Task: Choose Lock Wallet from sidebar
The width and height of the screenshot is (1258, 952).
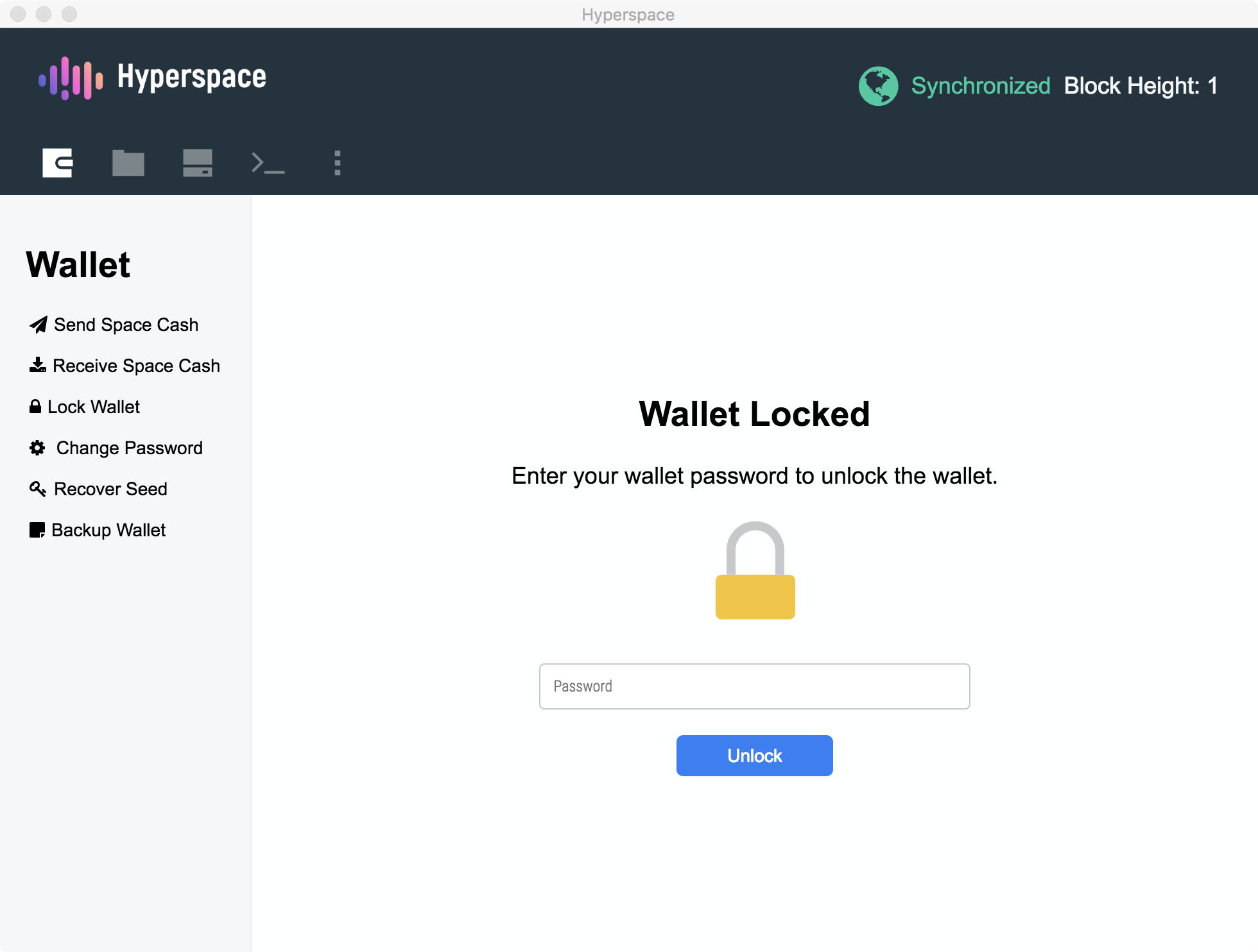Action: 94,407
